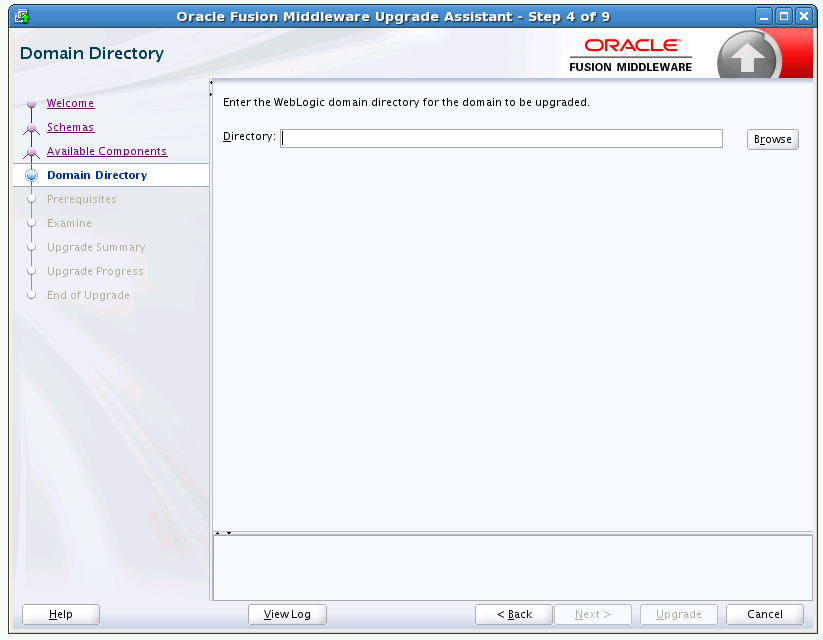
Task: Minimize the Upgrade Assistant window
Action: point(764,17)
